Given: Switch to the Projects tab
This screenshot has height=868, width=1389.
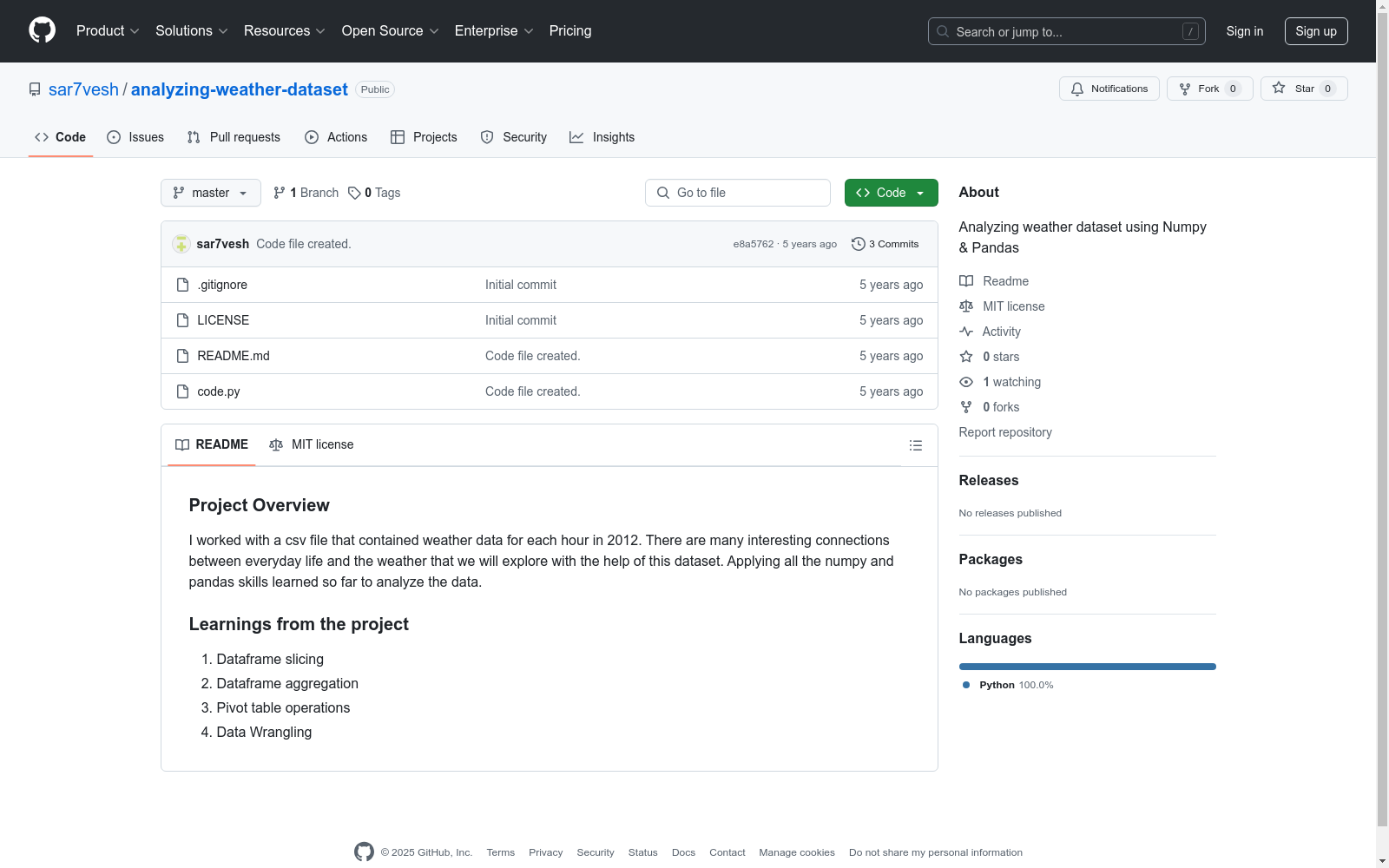Looking at the screenshot, I should click(424, 137).
